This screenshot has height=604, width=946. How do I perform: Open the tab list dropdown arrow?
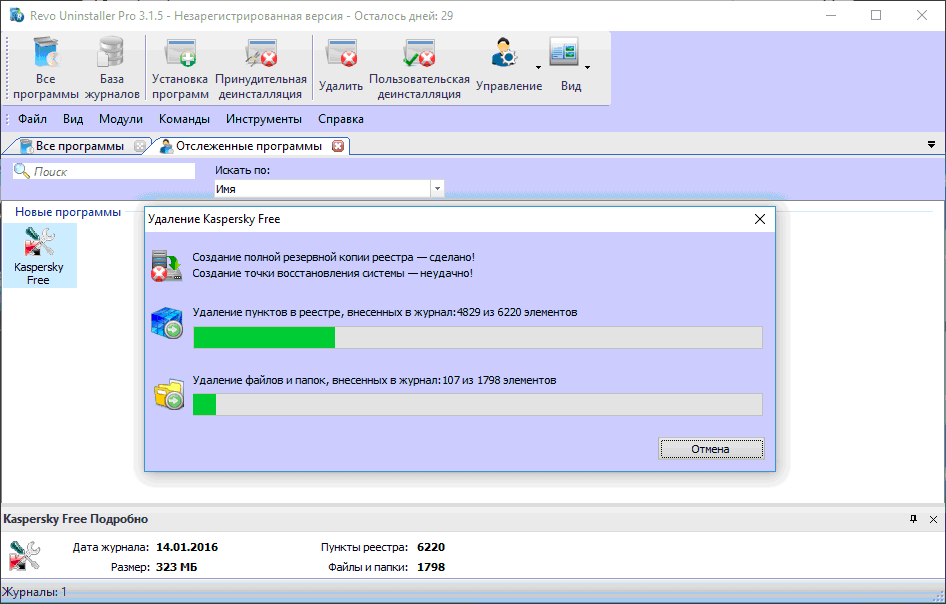(x=932, y=145)
